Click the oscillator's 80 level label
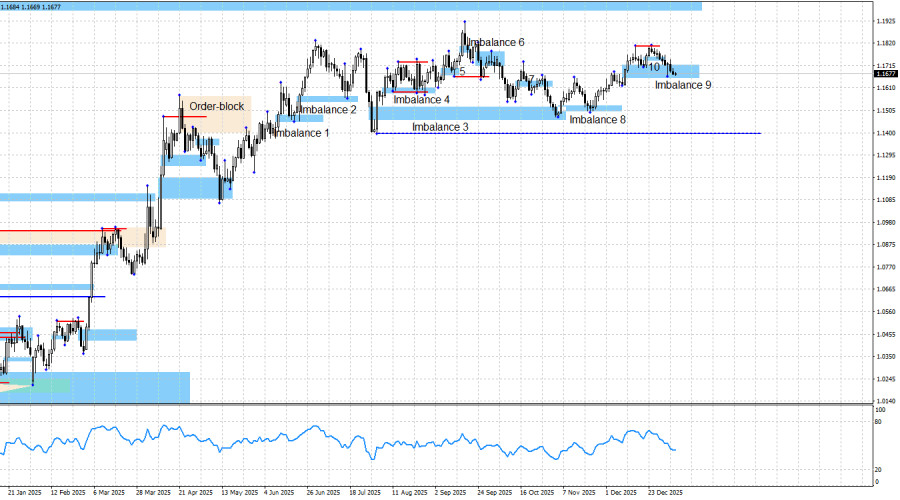The width and height of the screenshot is (900, 500). coord(879,423)
